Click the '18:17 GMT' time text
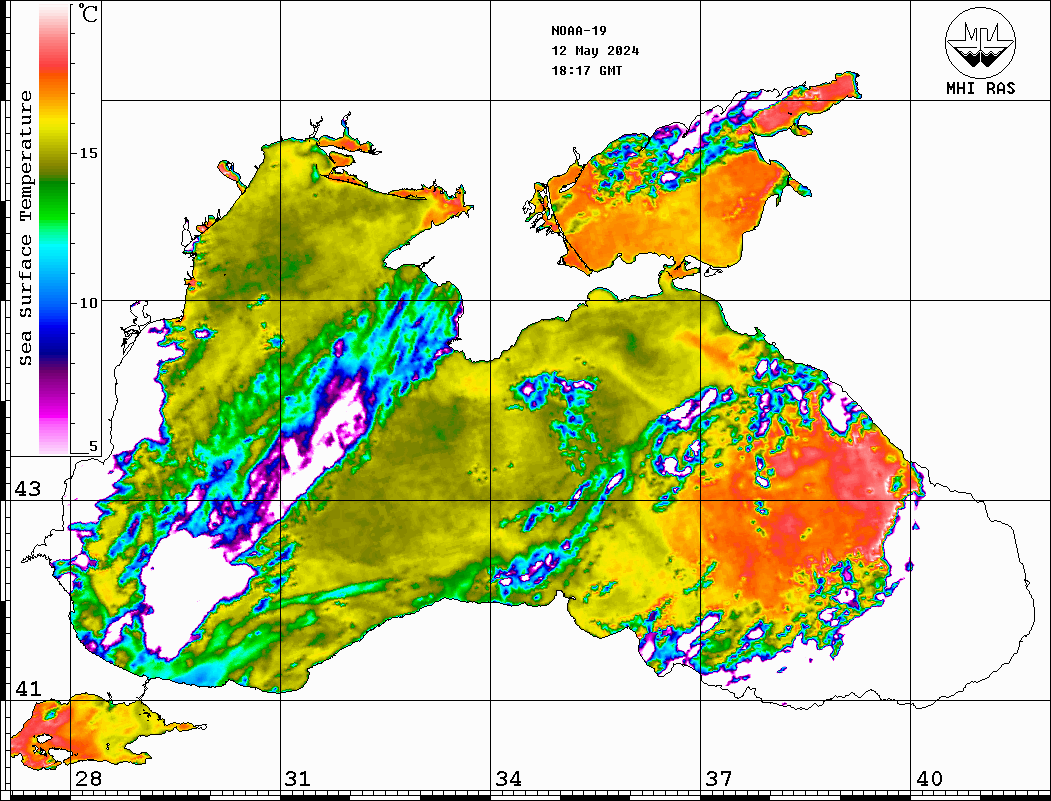This screenshot has width=1051, height=801. 587,70
